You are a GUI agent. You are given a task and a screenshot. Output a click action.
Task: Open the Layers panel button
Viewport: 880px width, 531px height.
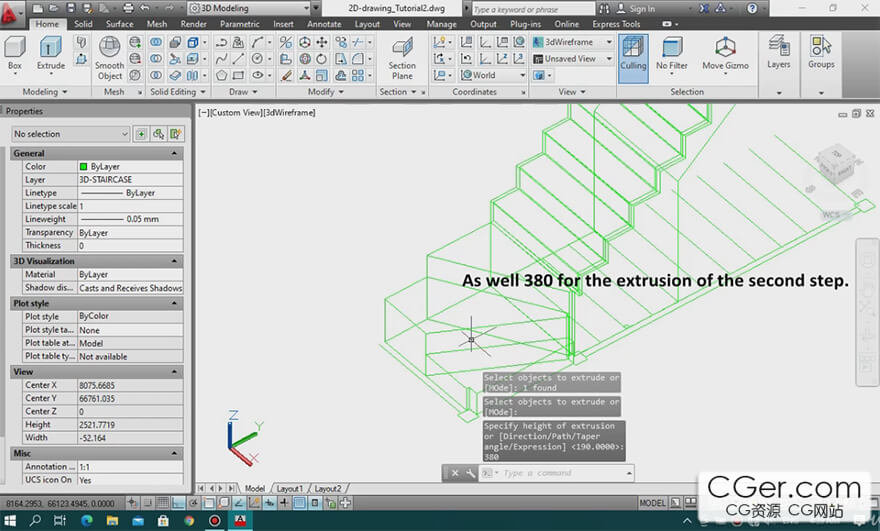coord(778,52)
